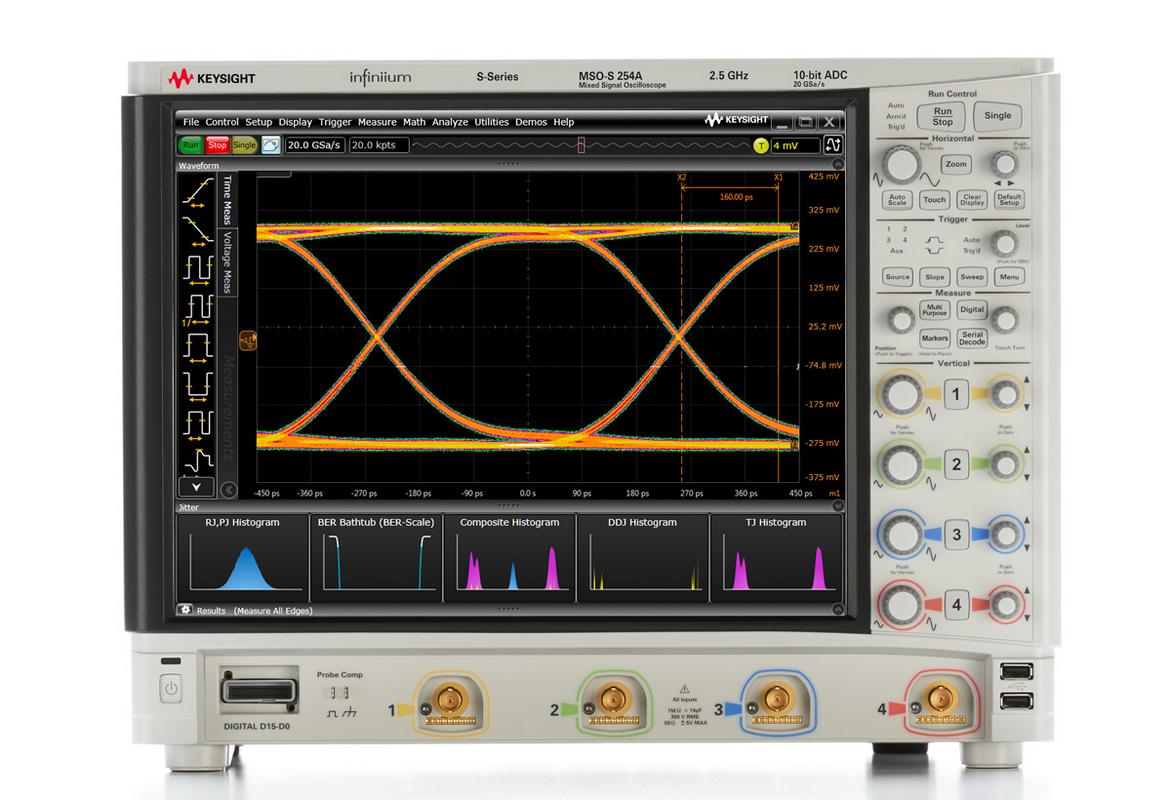Click the Serial Decode key

pyautogui.click(x=972, y=338)
